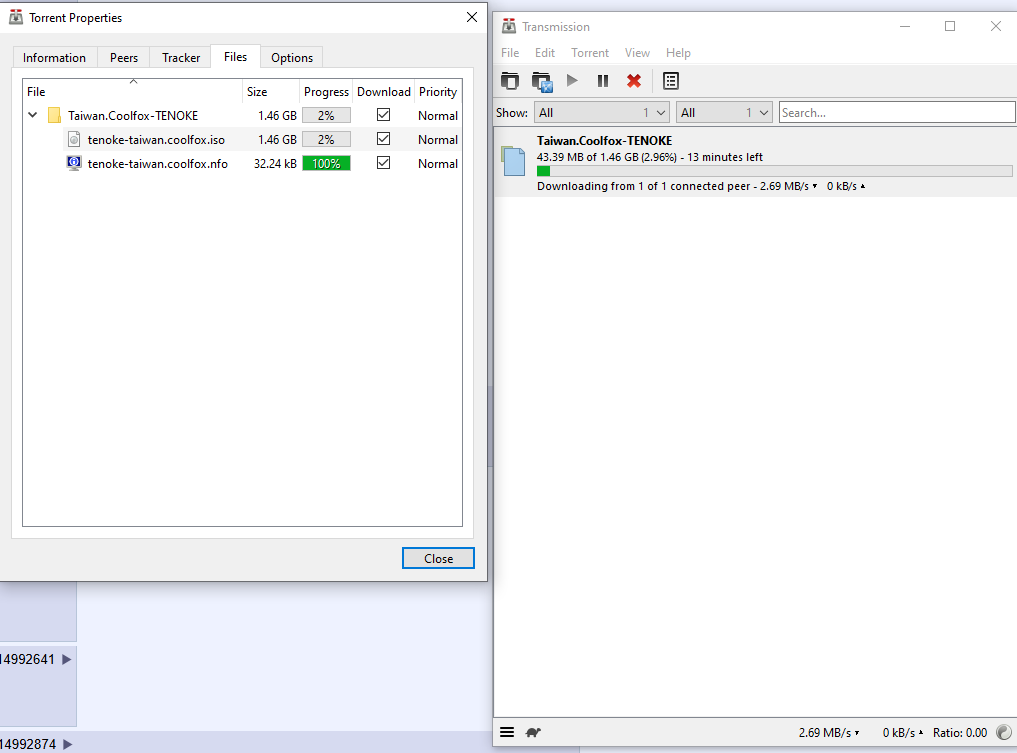
Task: Click Normal priority for the nfo file
Action: (438, 163)
